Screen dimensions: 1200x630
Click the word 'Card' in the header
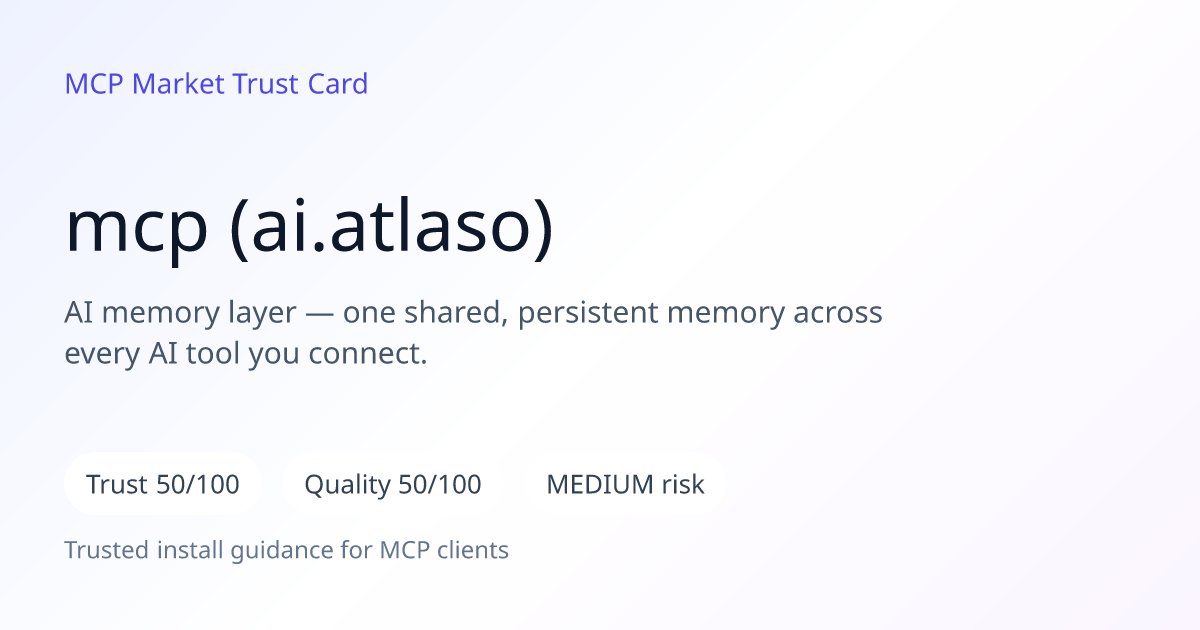pyautogui.click(x=338, y=84)
